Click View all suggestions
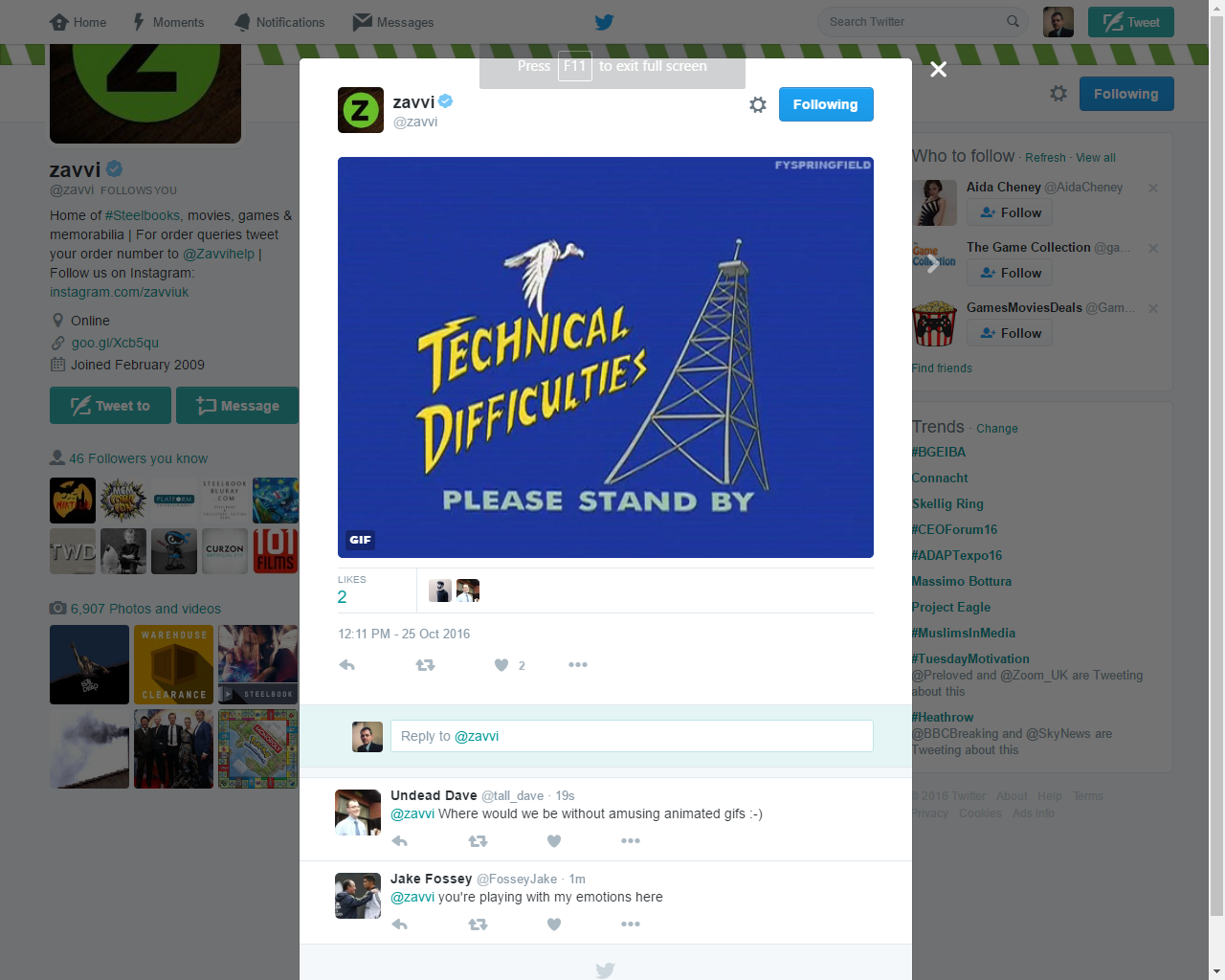 (x=1096, y=158)
